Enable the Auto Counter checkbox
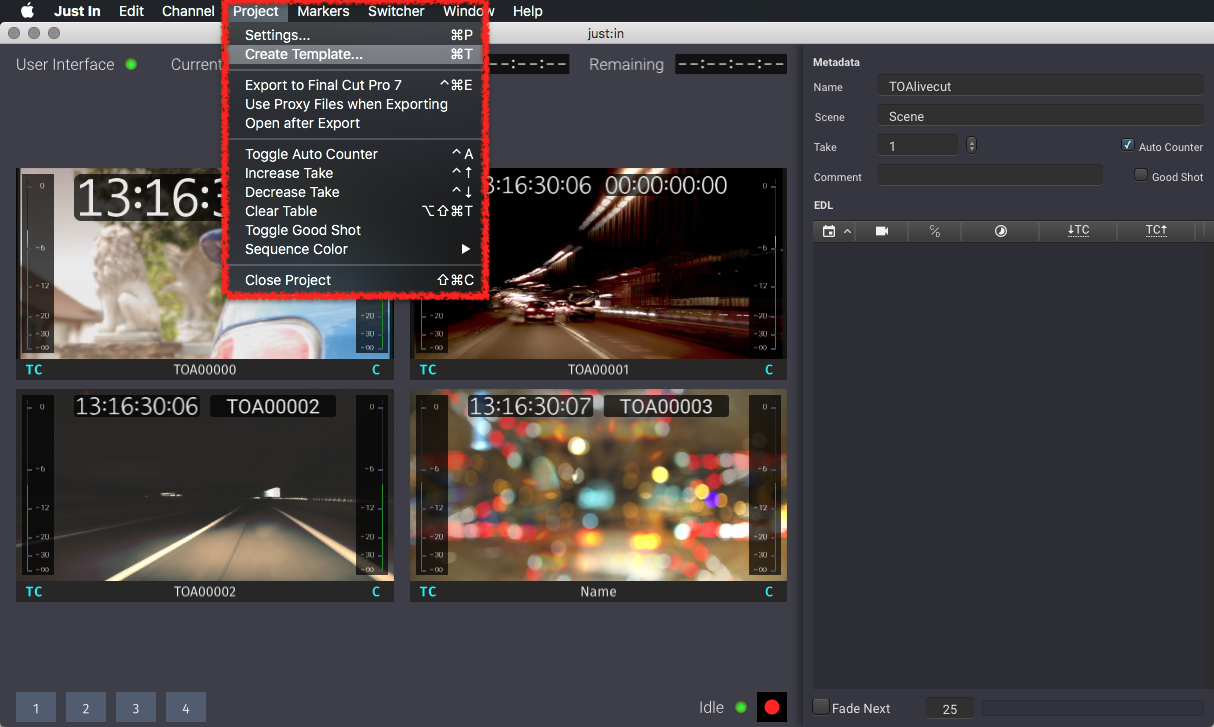The width and height of the screenshot is (1214, 727). [1128, 145]
